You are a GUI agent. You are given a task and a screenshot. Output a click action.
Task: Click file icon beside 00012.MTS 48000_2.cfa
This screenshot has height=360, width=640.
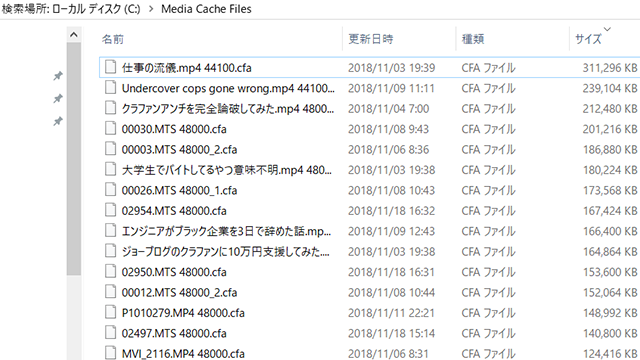(x=110, y=291)
